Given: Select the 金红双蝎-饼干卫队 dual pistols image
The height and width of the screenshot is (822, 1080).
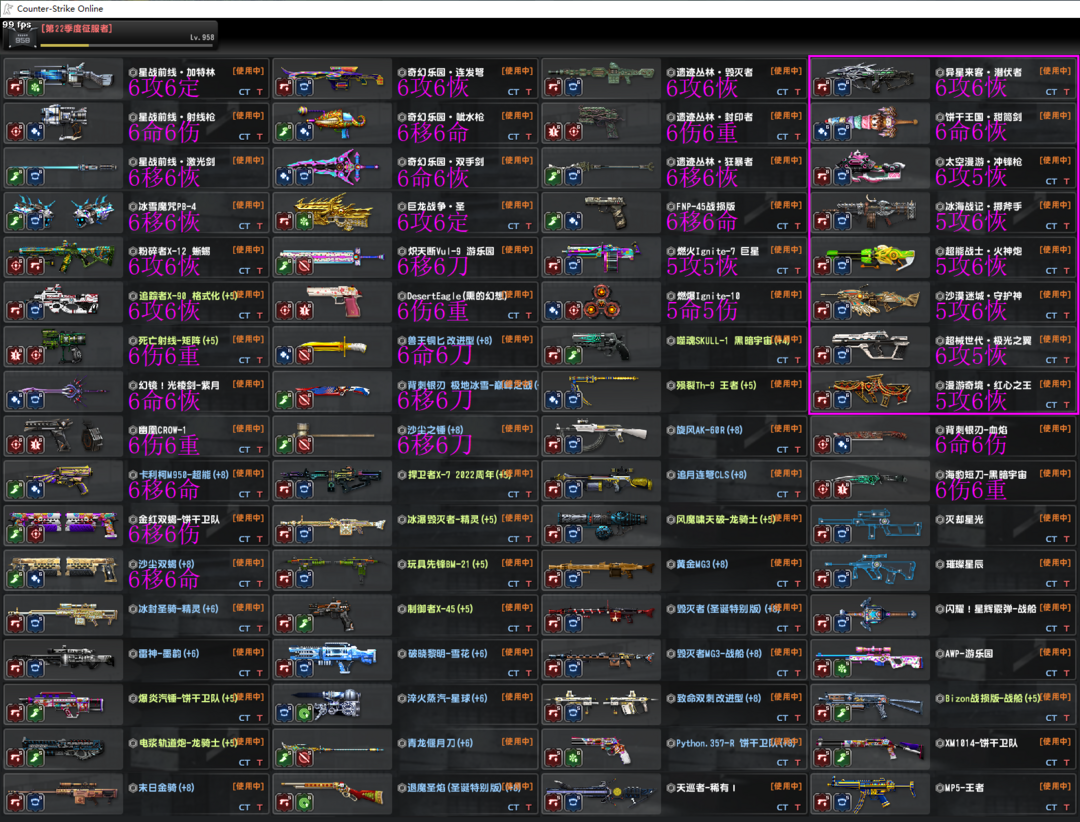Looking at the screenshot, I should click(x=63, y=525).
